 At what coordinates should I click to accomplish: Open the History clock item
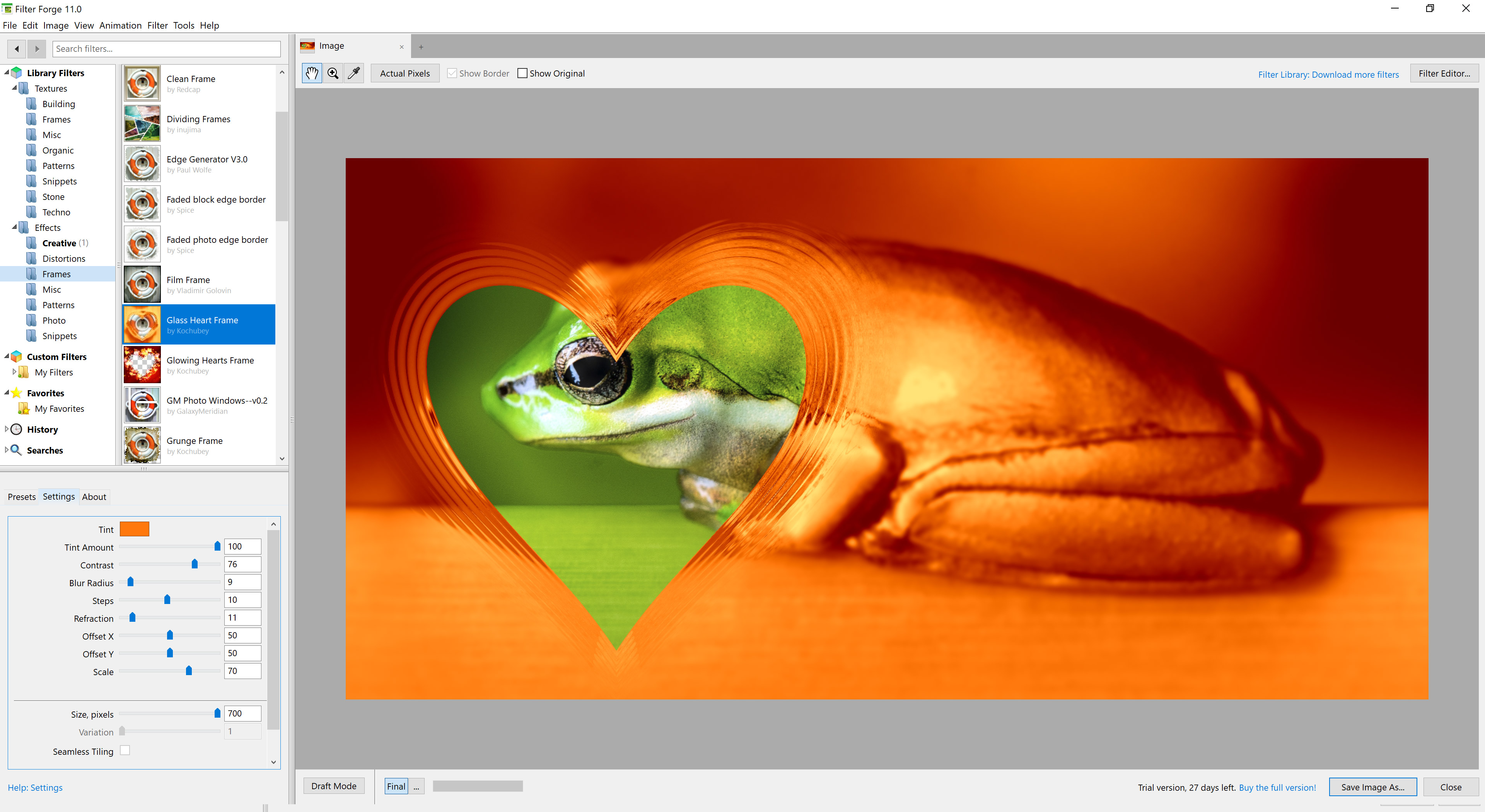42,429
